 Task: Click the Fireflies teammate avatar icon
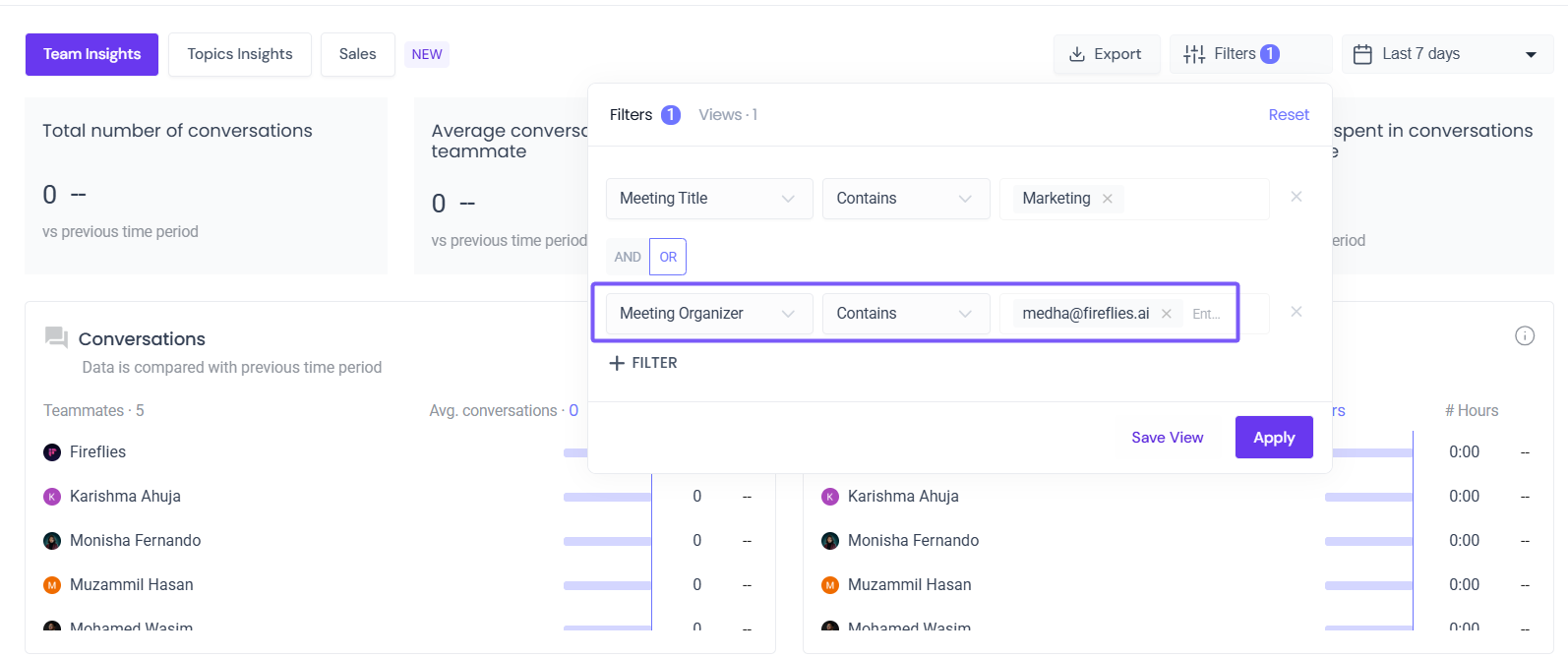tap(52, 452)
